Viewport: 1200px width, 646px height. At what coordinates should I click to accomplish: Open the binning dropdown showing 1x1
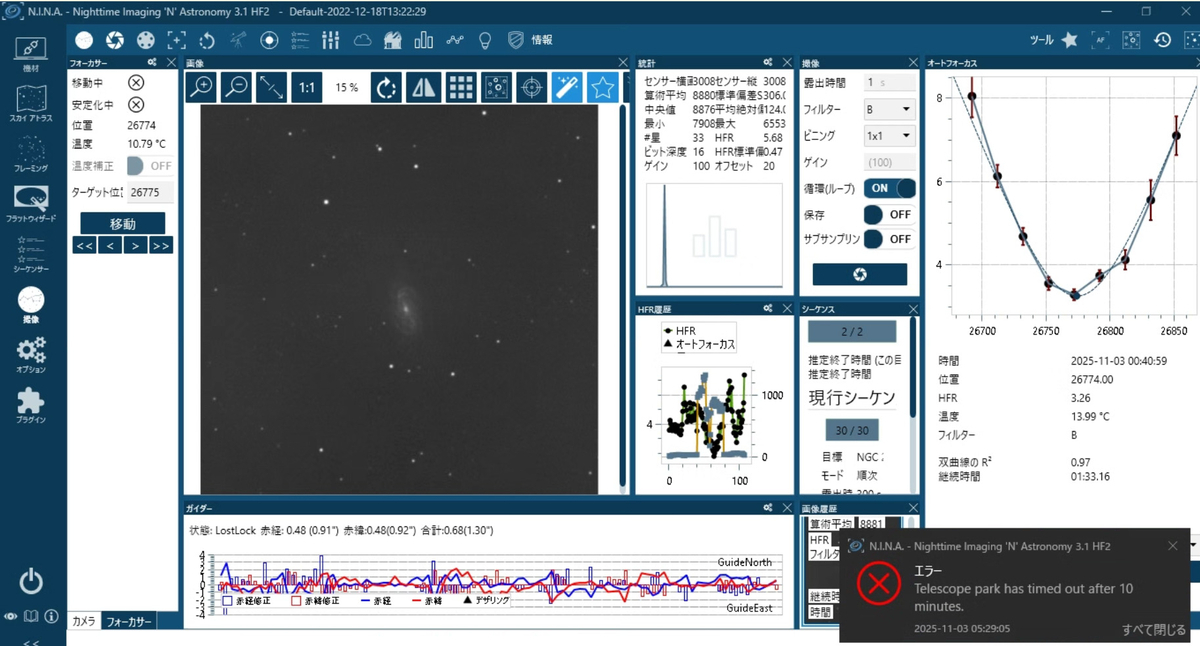890,135
